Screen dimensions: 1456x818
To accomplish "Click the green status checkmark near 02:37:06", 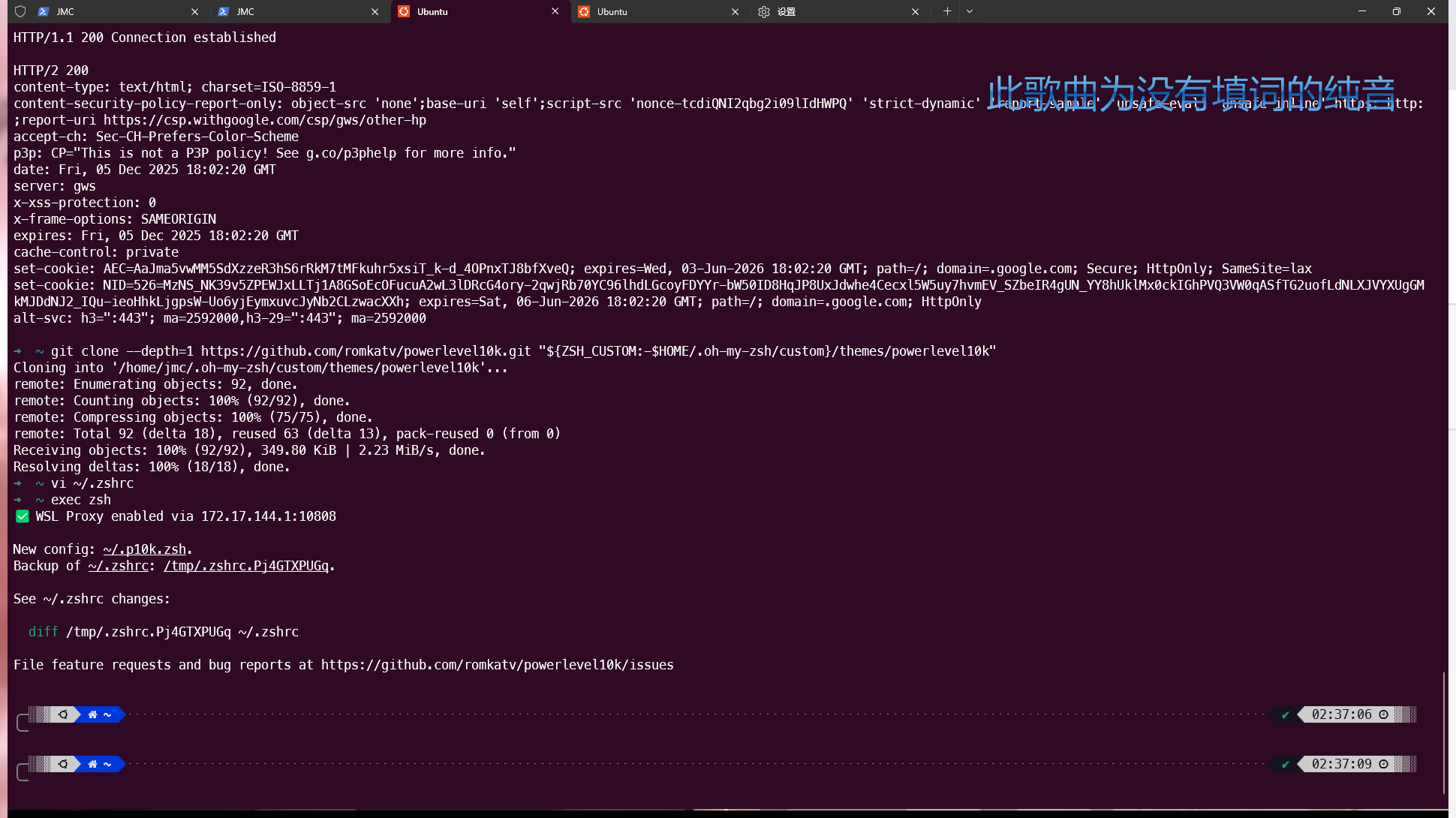I will pos(1286,714).
